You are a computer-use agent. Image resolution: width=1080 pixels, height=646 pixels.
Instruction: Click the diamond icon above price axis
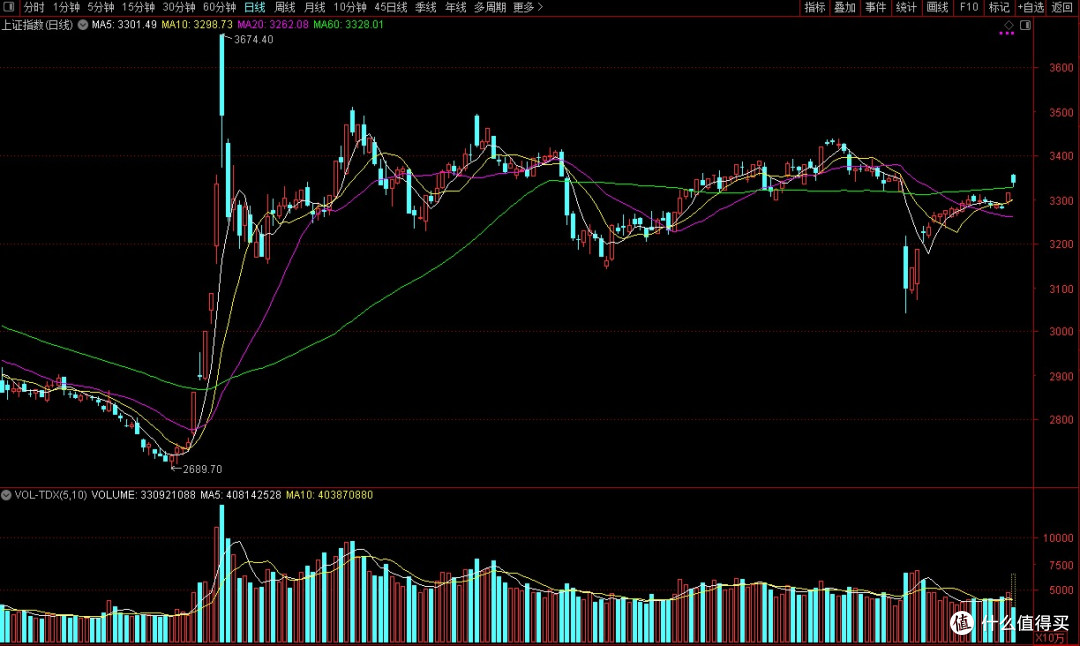click(1008, 25)
